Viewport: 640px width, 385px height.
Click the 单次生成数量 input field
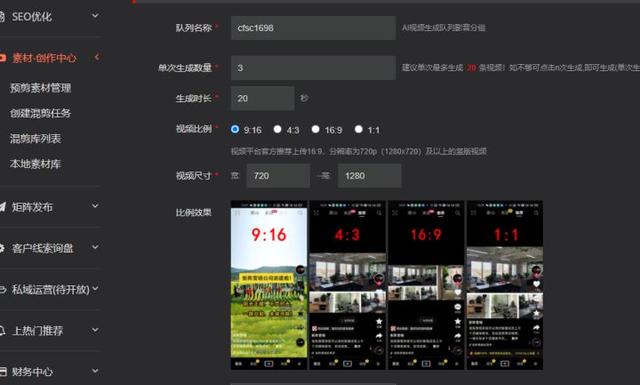(x=313, y=68)
